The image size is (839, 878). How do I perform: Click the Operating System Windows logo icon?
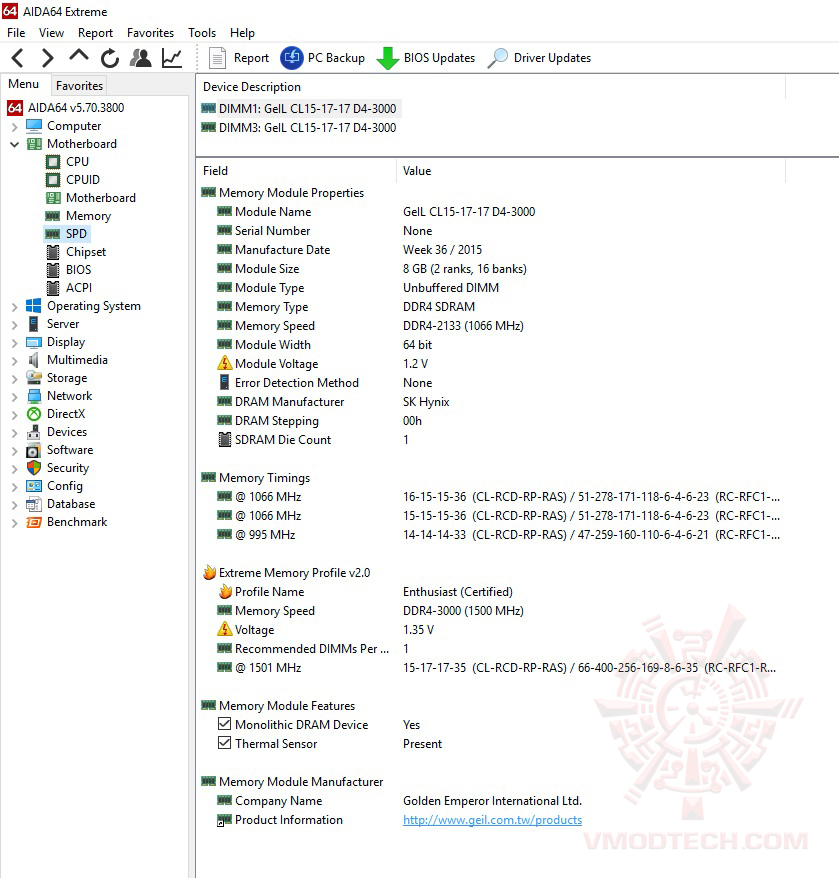point(34,306)
